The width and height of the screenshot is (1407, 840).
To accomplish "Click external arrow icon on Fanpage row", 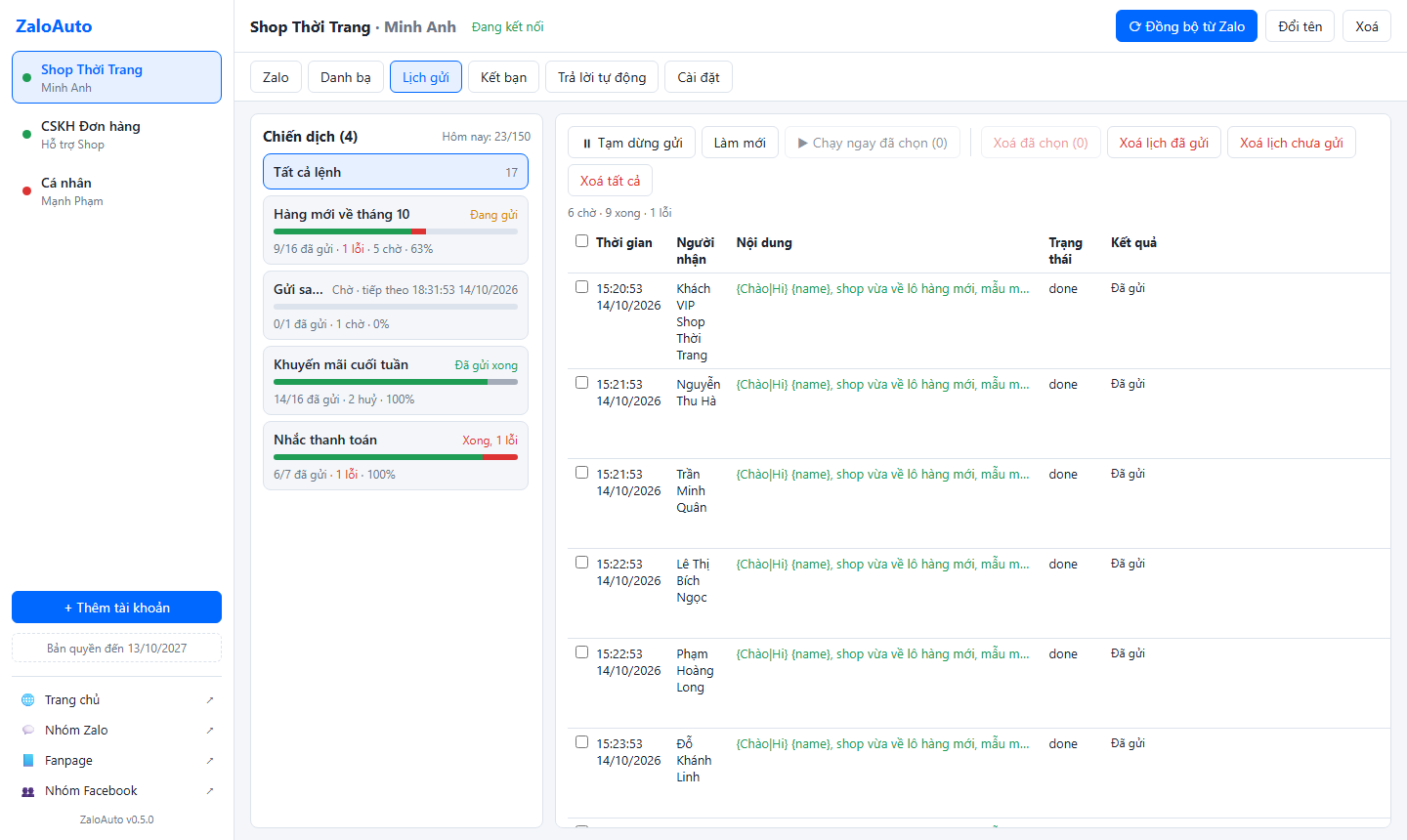I will (x=210, y=761).
